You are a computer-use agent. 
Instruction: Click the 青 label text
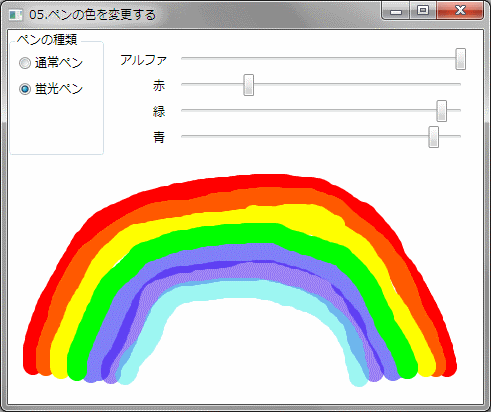pos(159,137)
